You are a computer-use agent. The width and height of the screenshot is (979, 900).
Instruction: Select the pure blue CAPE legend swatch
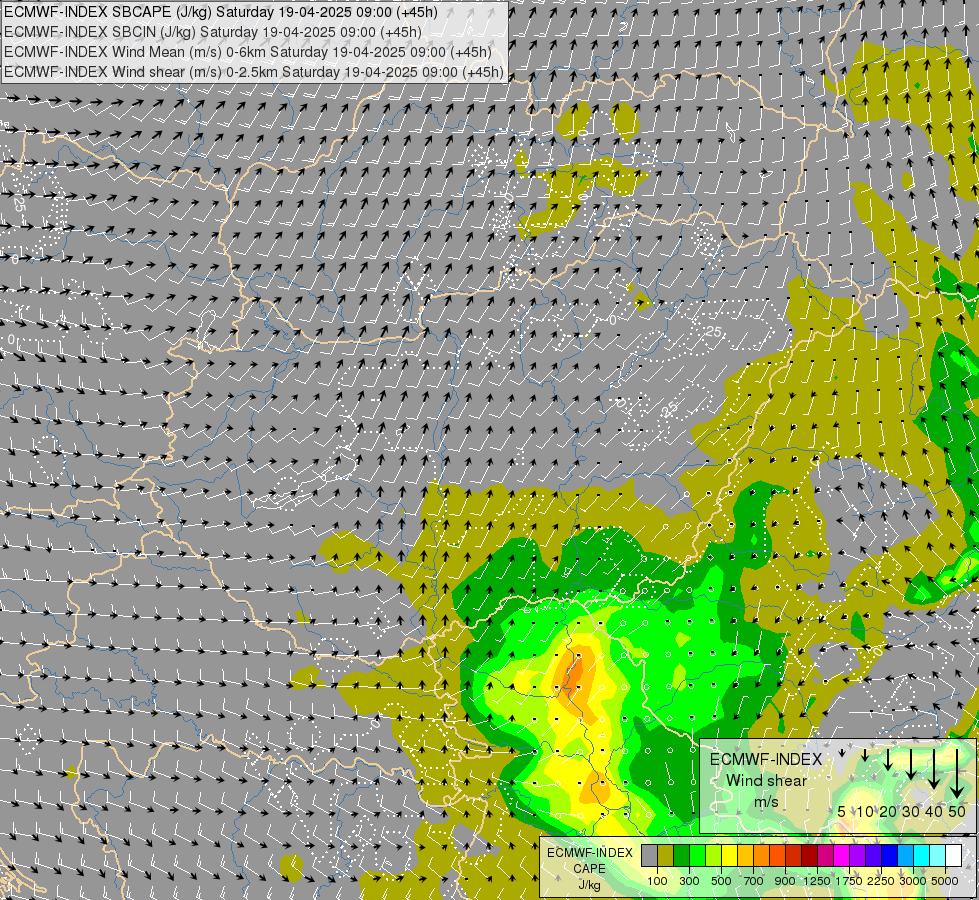890,855
